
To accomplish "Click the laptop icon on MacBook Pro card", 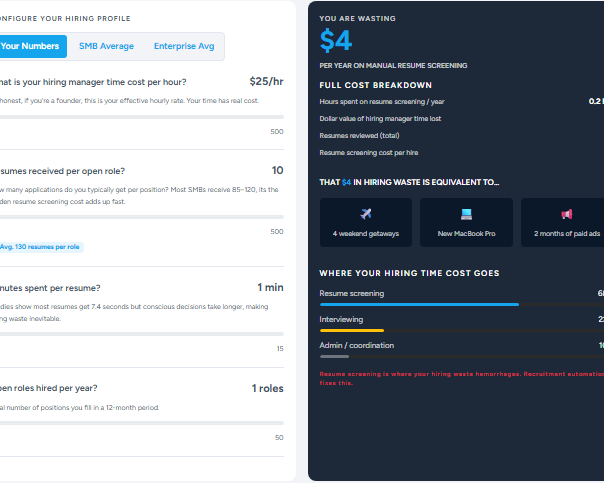I will tap(466, 214).
